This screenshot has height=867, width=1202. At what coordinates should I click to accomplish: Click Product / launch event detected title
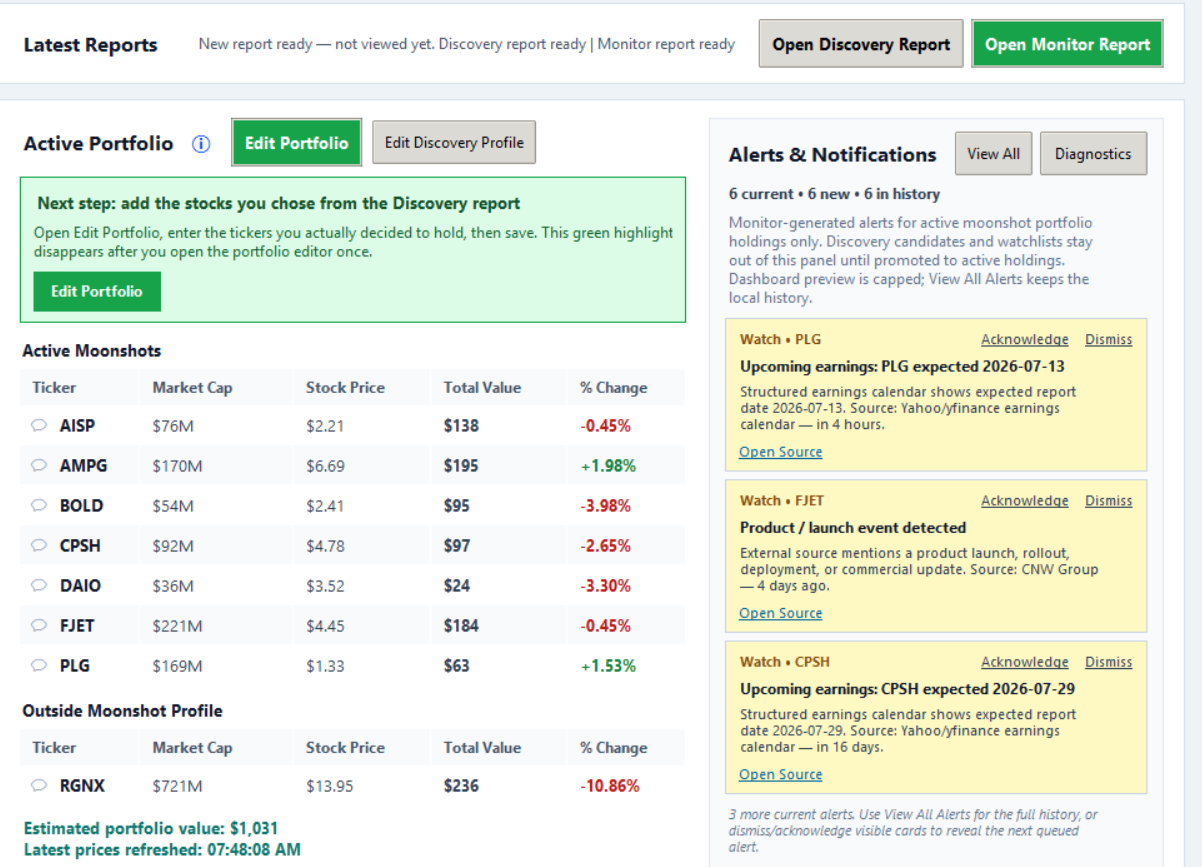(853, 528)
